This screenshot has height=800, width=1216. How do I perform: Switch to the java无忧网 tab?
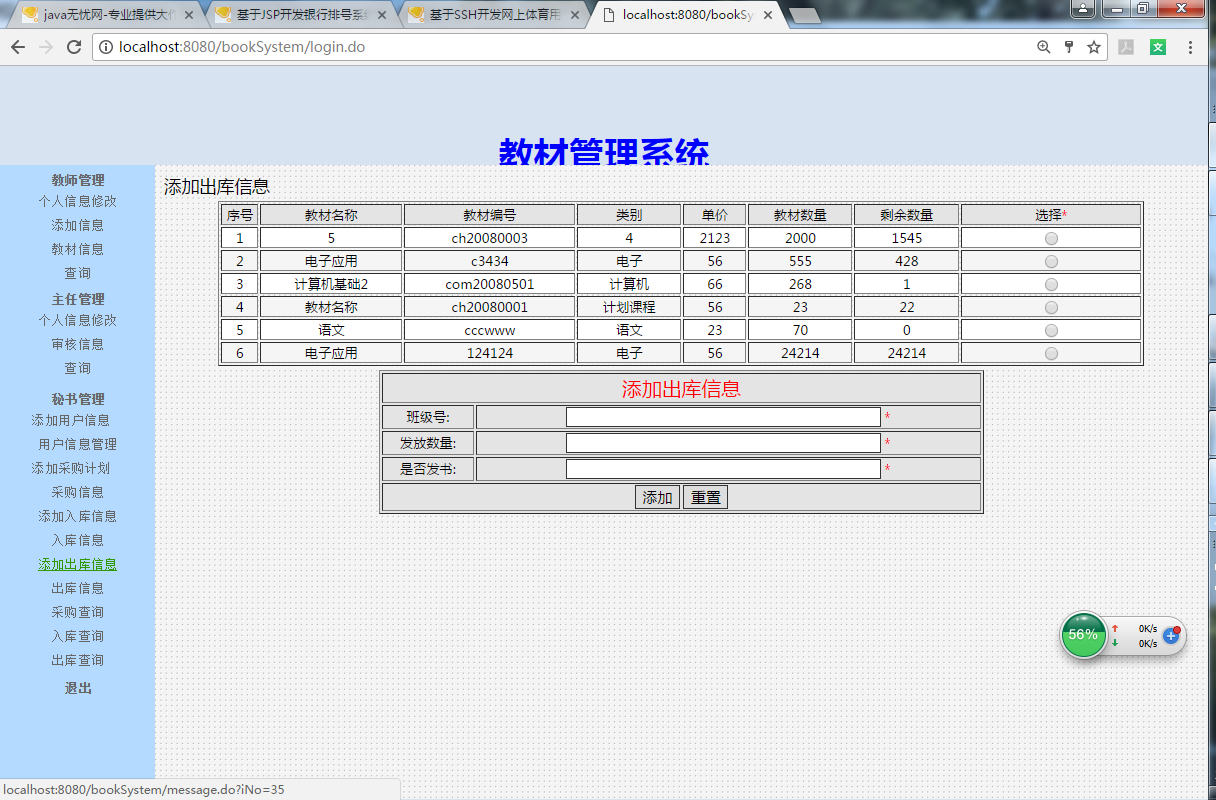pyautogui.click(x=105, y=15)
